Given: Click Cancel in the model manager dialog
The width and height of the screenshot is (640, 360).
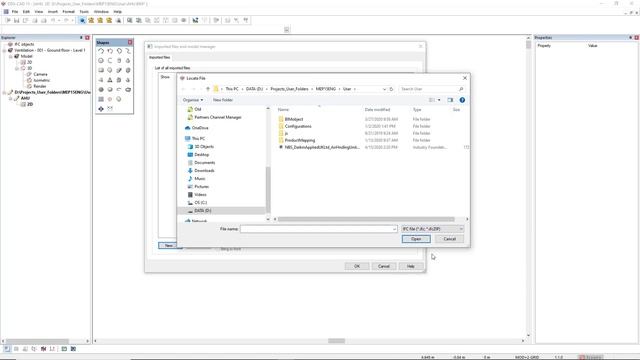Looking at the screenshot, I should coord(384,266).
